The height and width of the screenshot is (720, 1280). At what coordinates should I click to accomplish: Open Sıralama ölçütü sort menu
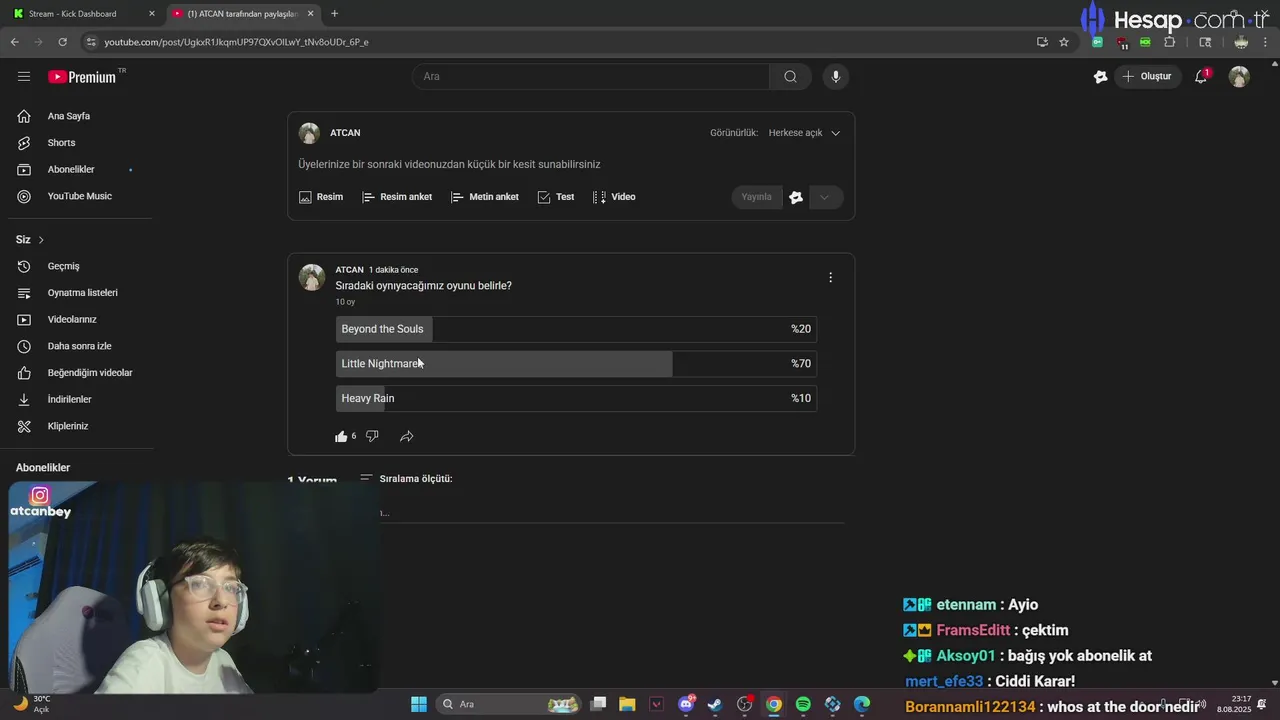click(406, 479)
